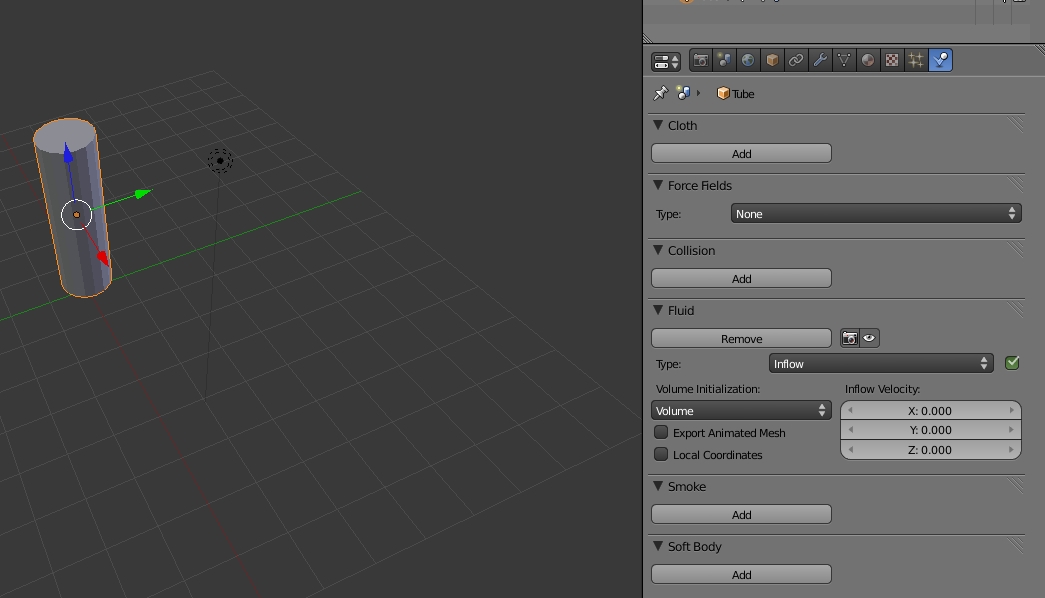Add Soft Body physics
Image resolution: width=1045 pixels, height=598 pixels.
coord(741,575)
